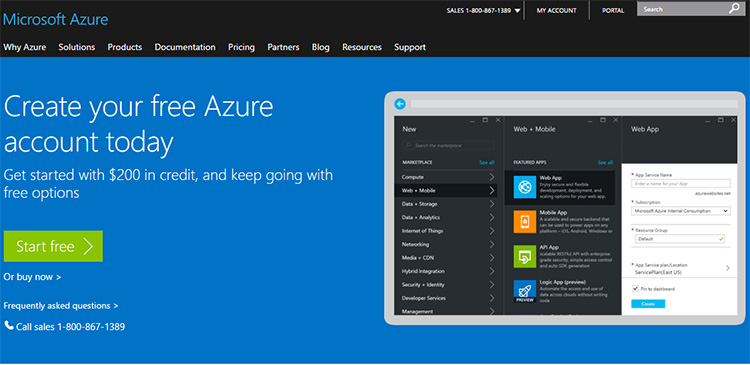Expand the Data + Storage category

pos(492,204)
